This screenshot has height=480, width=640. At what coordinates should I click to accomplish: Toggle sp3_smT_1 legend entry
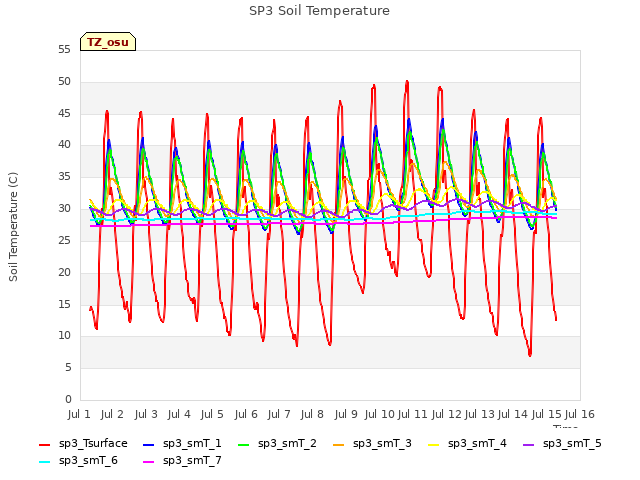pos(182,444)
